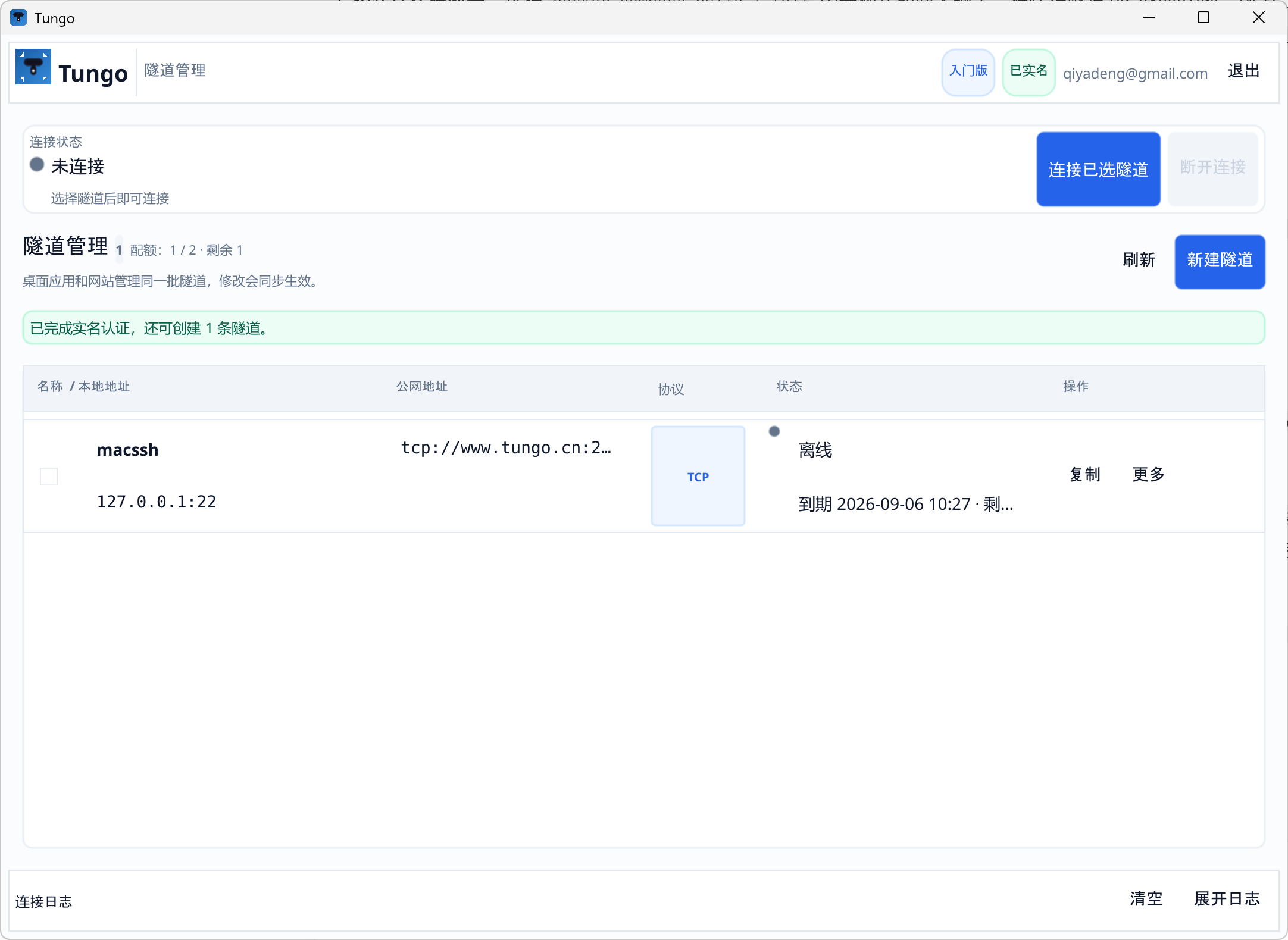Viewport: 1288px width, 940px height.
Task: Click local address 127.0.0.1:22
Action: click(157, 502)
